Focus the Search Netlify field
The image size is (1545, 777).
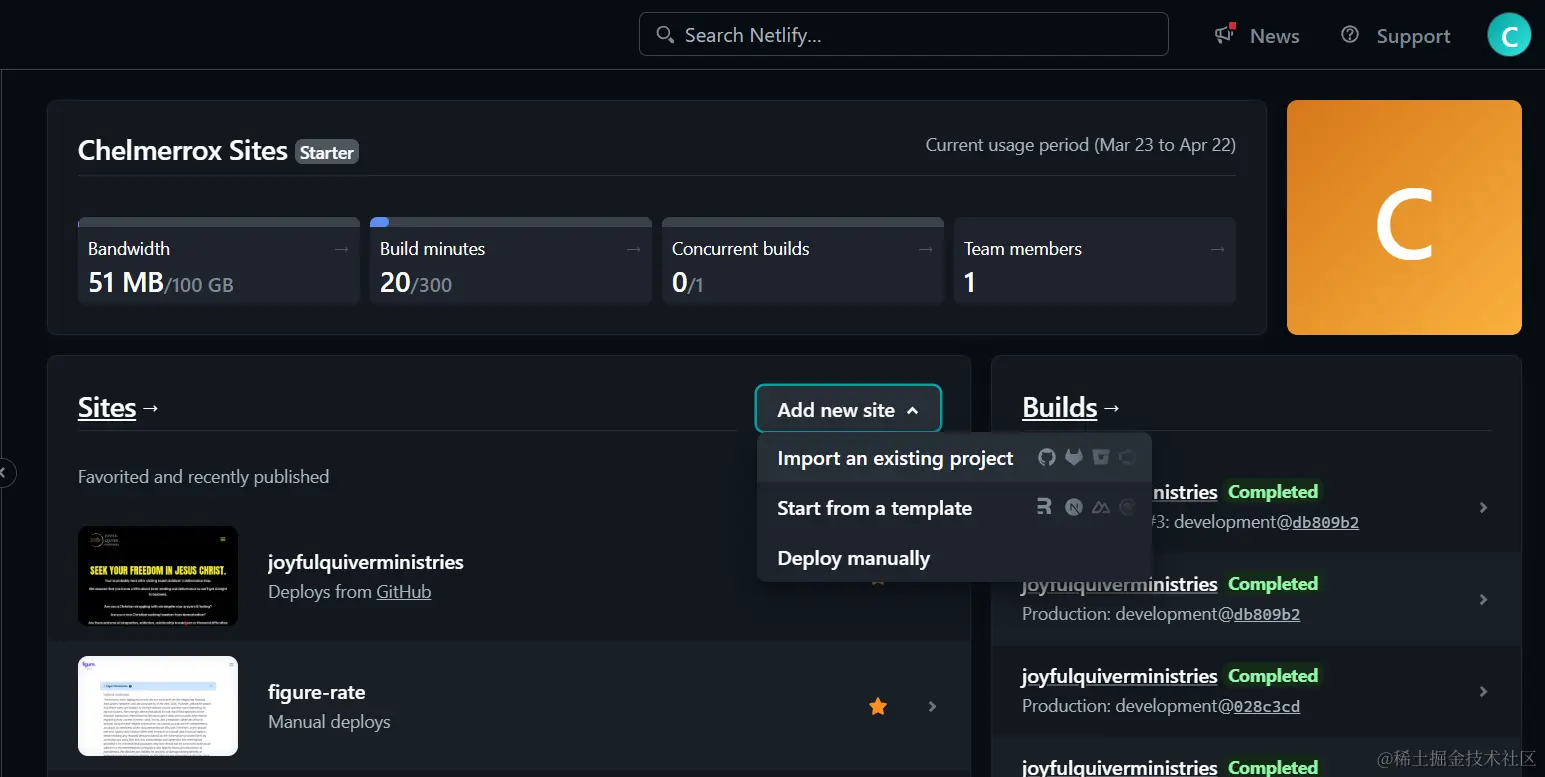903,35
